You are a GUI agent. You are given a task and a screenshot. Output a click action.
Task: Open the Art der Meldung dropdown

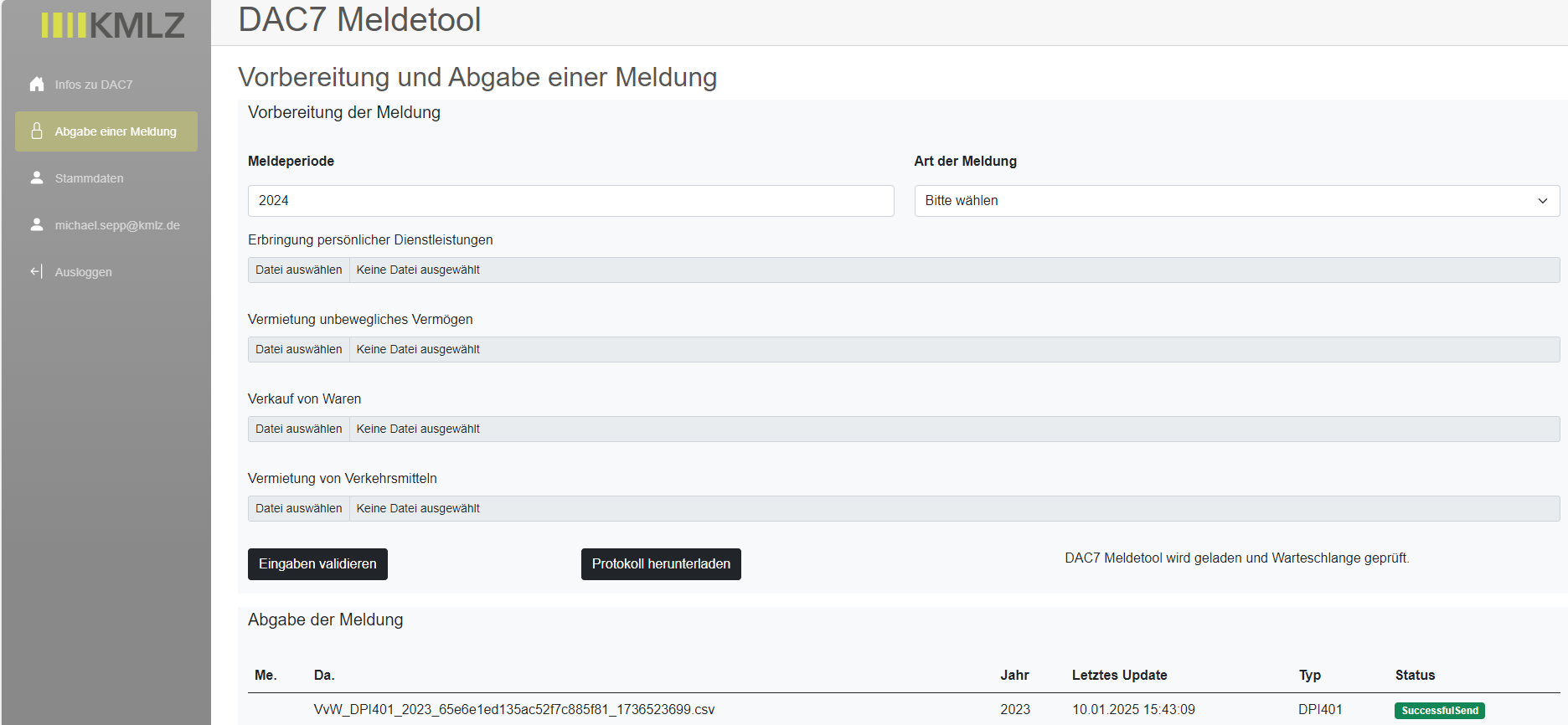tap(1236, 201)
